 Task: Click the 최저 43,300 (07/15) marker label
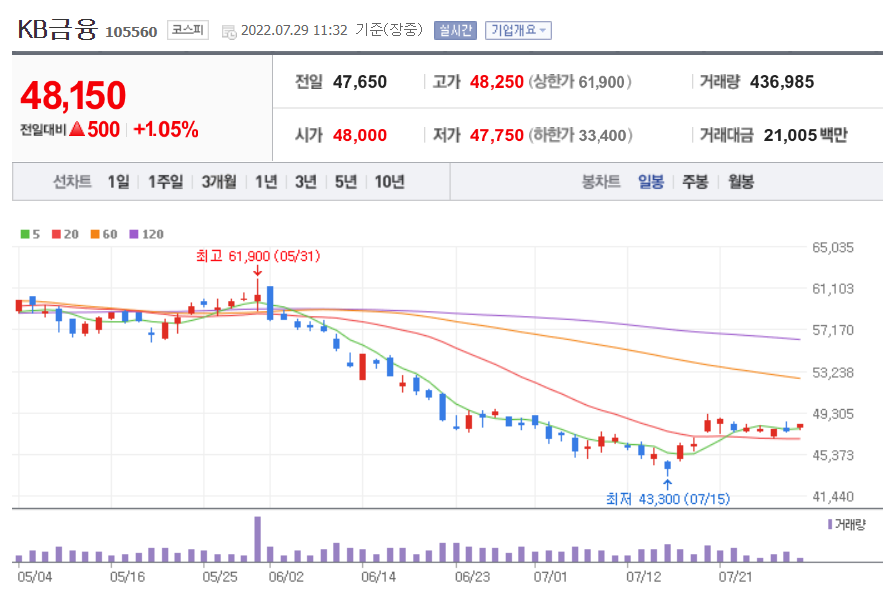pos(668,499)
